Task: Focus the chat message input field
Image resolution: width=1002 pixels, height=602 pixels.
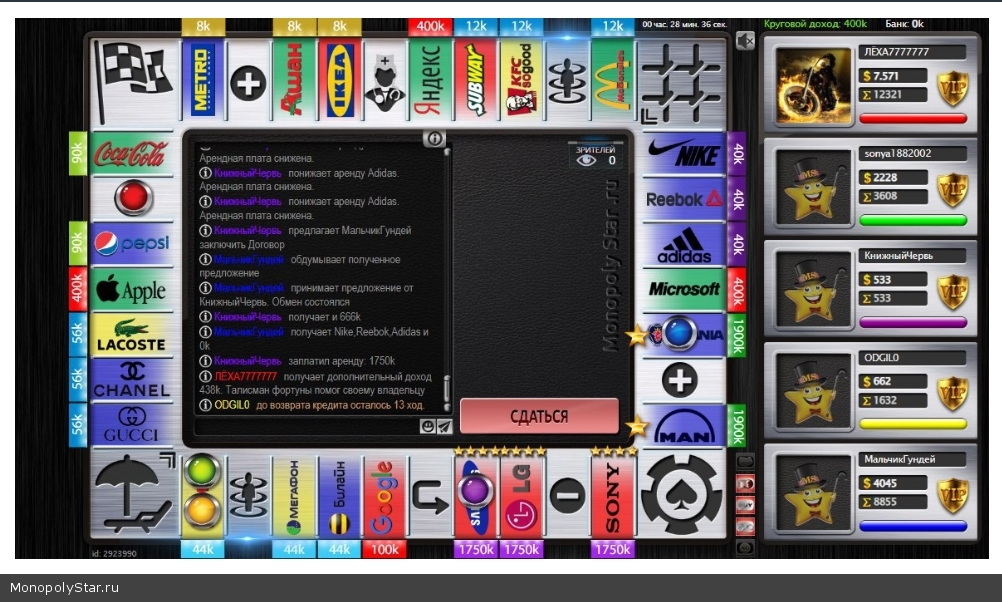Action: point(307,426)
